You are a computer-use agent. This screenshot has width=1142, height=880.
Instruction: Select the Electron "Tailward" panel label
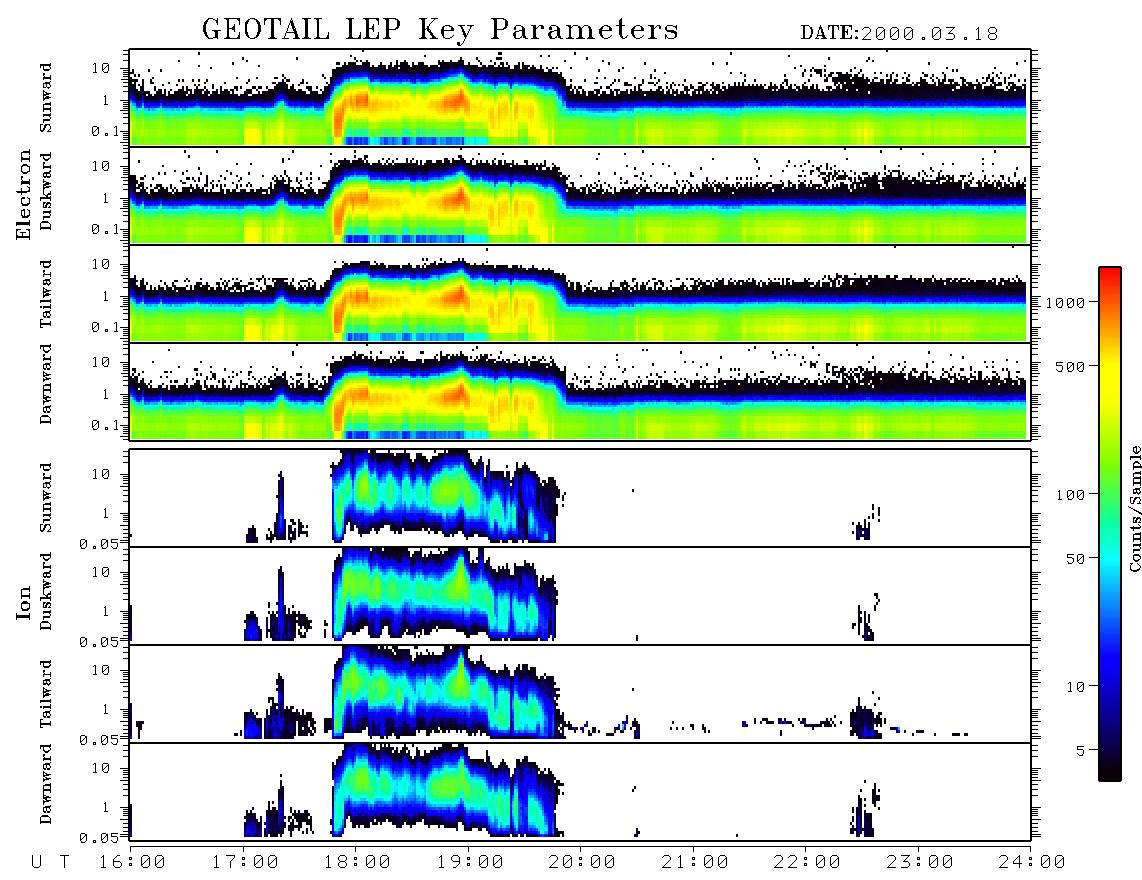46,294
